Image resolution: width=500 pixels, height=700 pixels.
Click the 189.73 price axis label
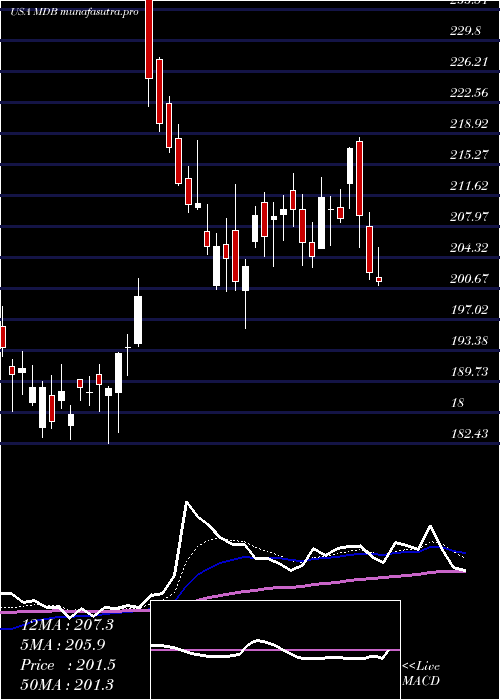469,372
